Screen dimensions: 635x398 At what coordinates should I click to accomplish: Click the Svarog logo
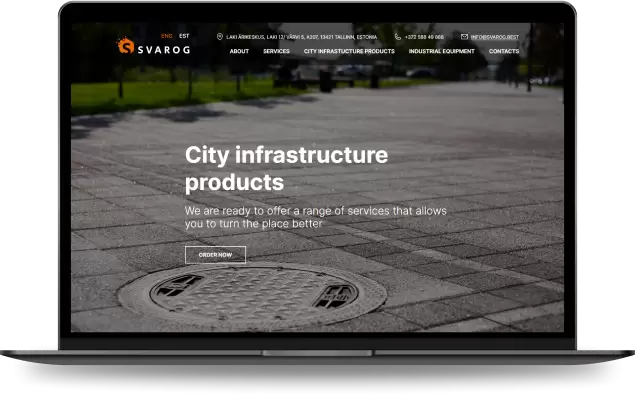[153, 46]
